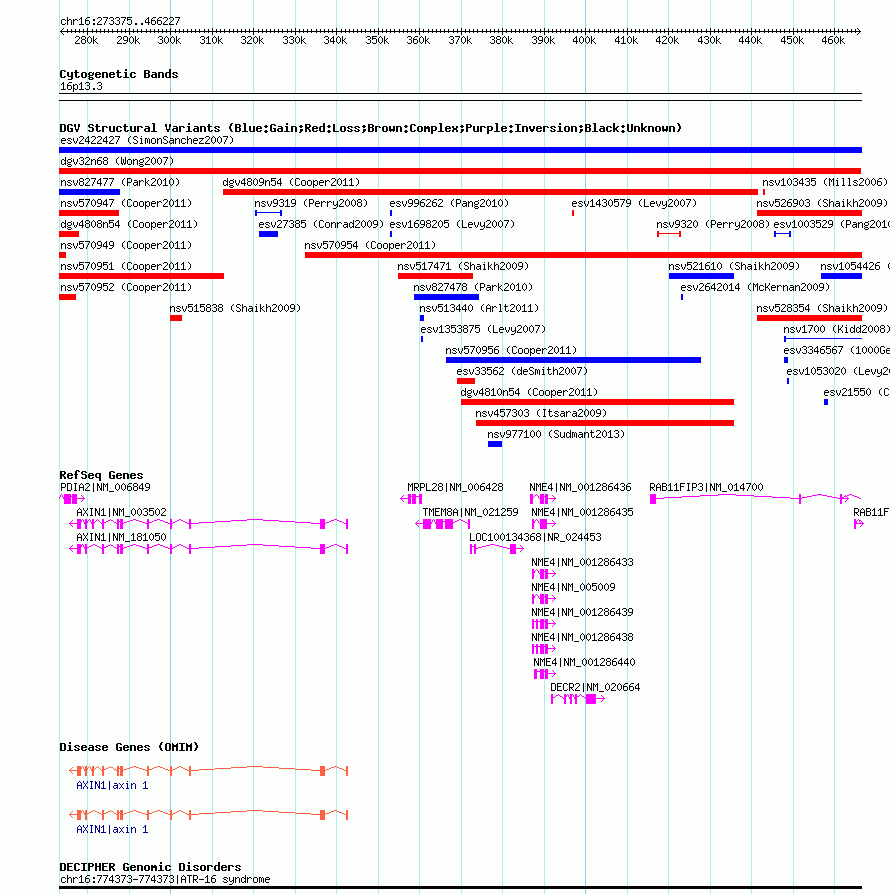
Task: Click the PDIA2|NM_006849 gene label
Action: (x=105, y=487)
